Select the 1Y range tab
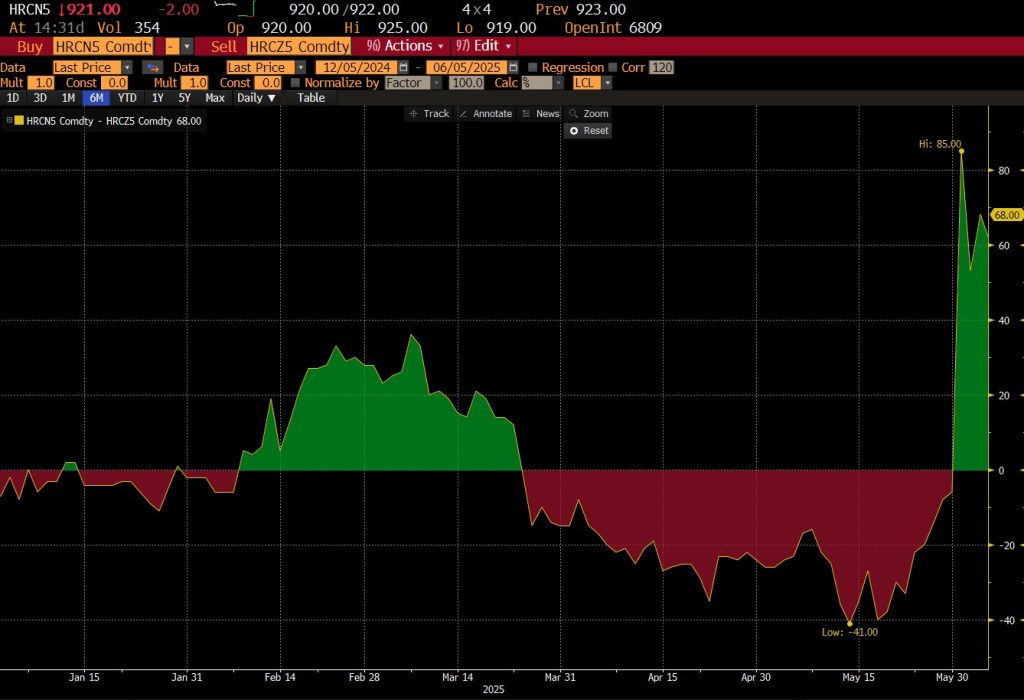 click(x=157, y=98)
